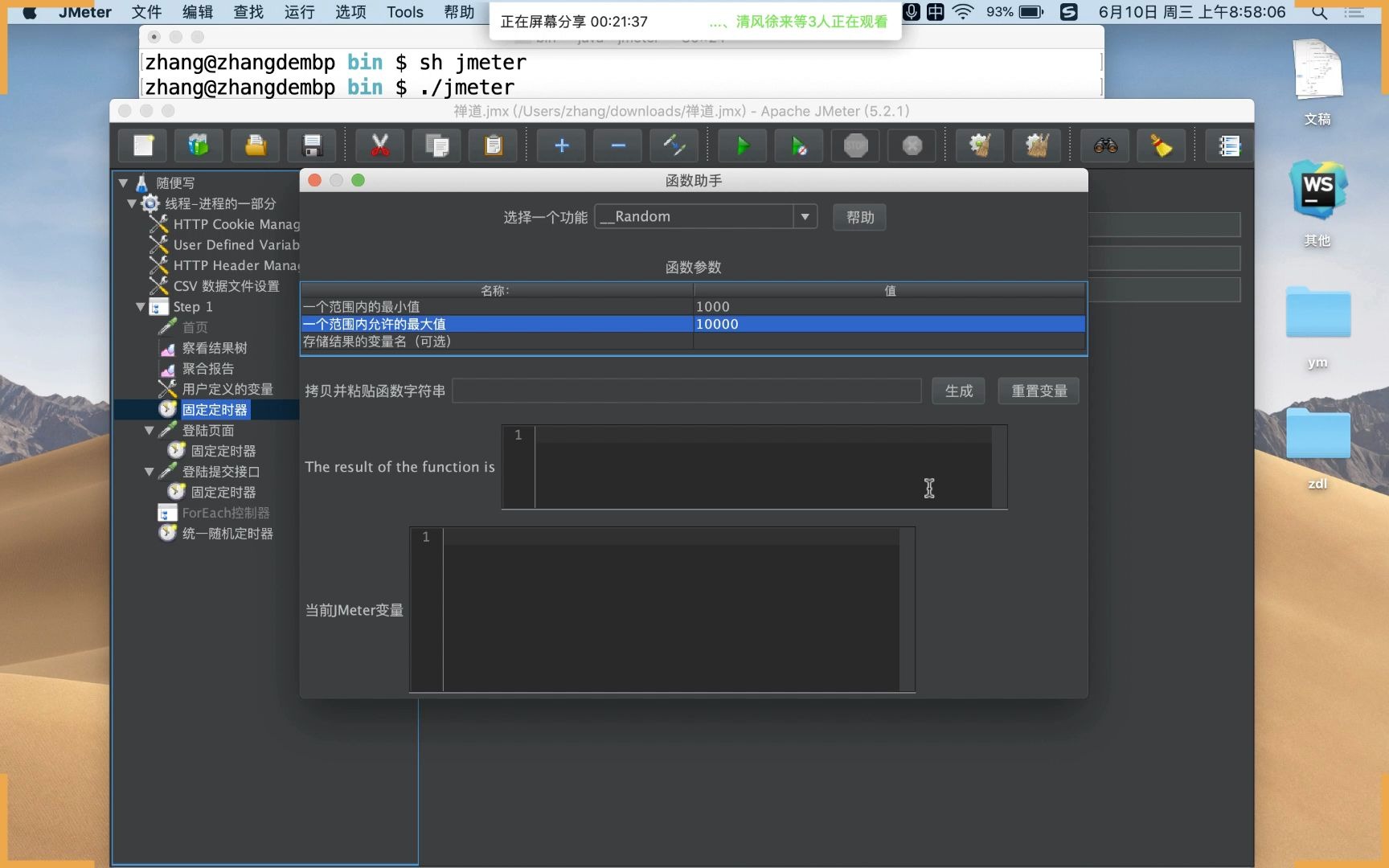Select the maximum value cell 10000
This screenshot has width=1389, height=868.
click(x=889, y=324)
